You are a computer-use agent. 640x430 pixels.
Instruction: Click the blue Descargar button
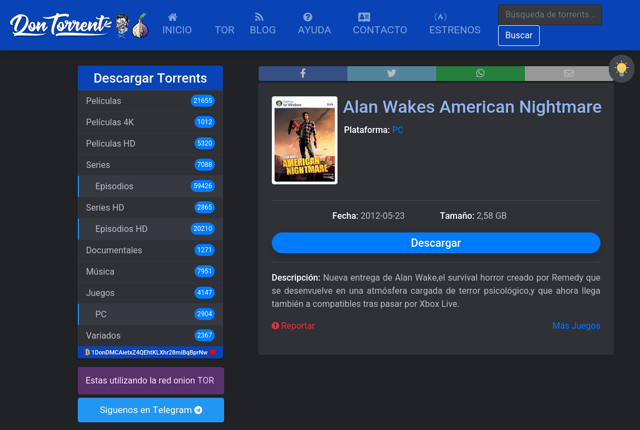436,243
